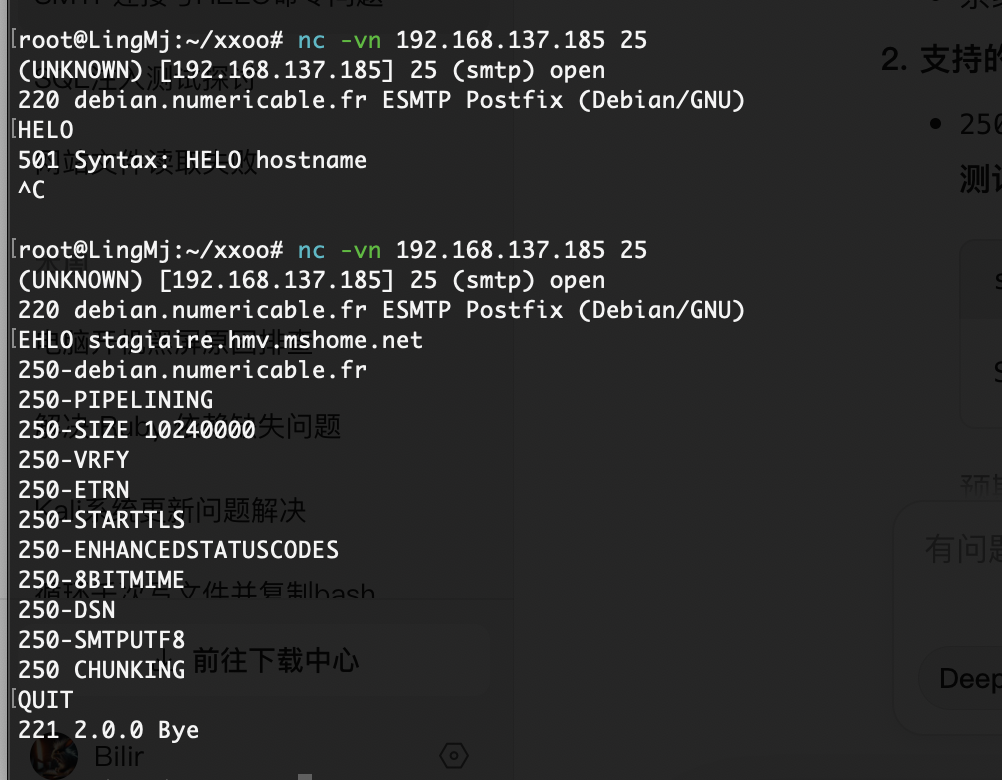Click the 250-VRFY response line

click(x=73, y=460)
